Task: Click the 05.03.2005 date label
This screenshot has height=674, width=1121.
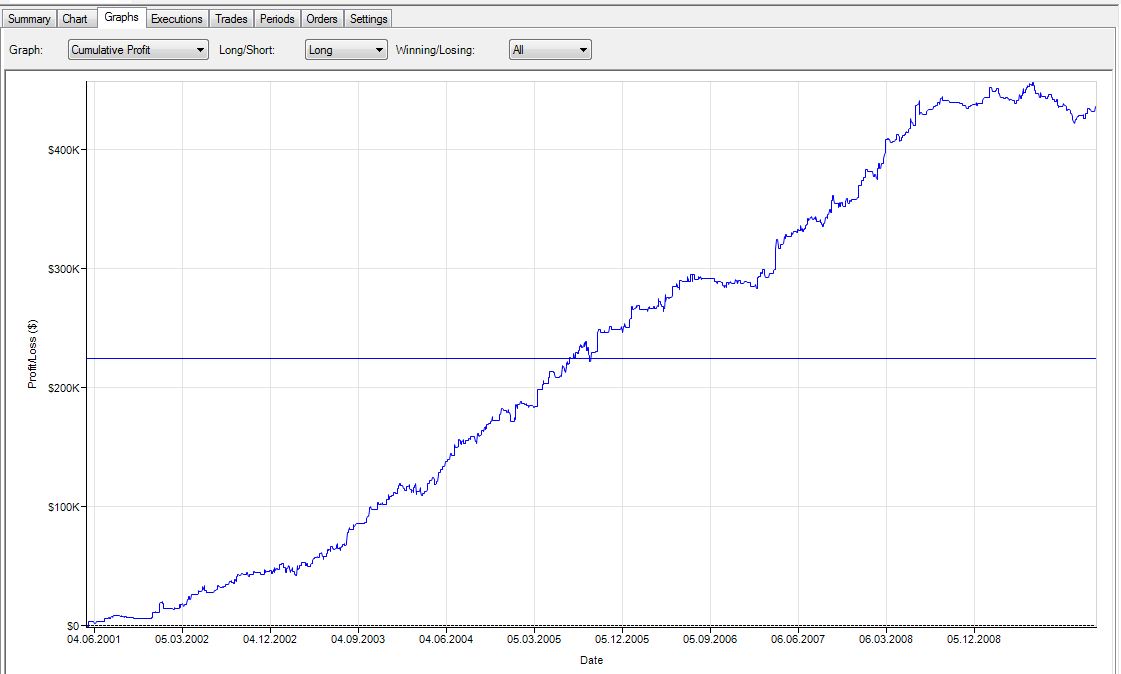Action: click(534, 638)
